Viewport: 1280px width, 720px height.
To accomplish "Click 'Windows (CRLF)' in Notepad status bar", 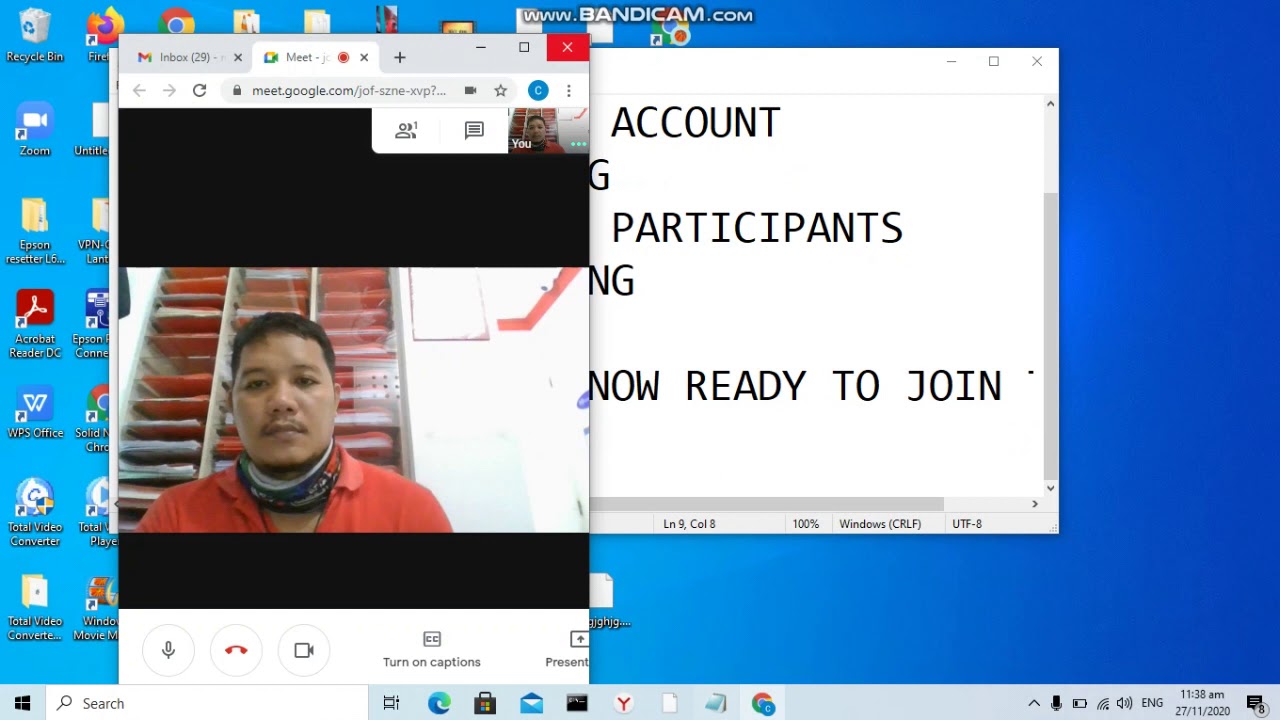I will [x=880, y=524].
